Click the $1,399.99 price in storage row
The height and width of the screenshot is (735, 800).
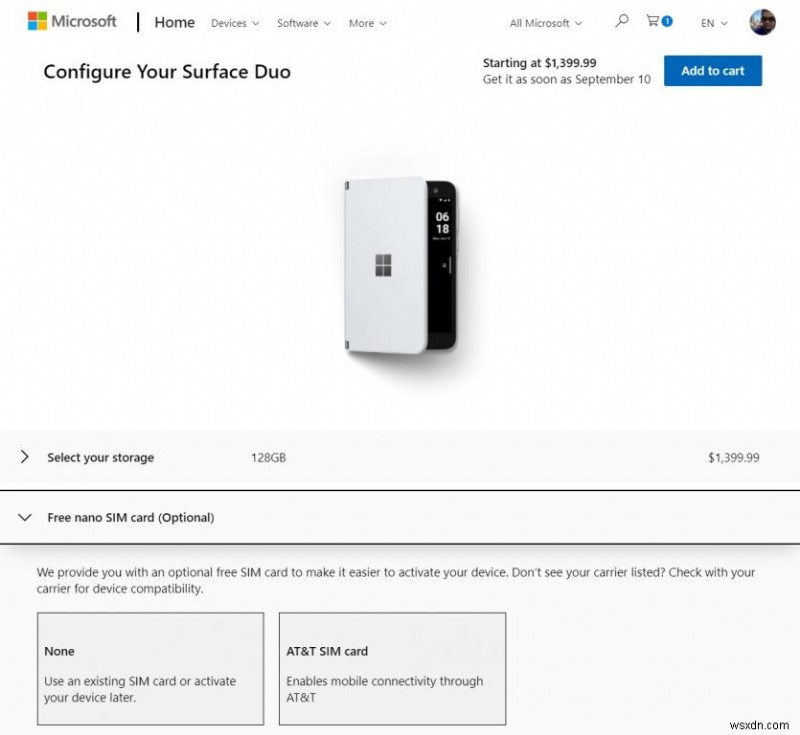point(734,457)
